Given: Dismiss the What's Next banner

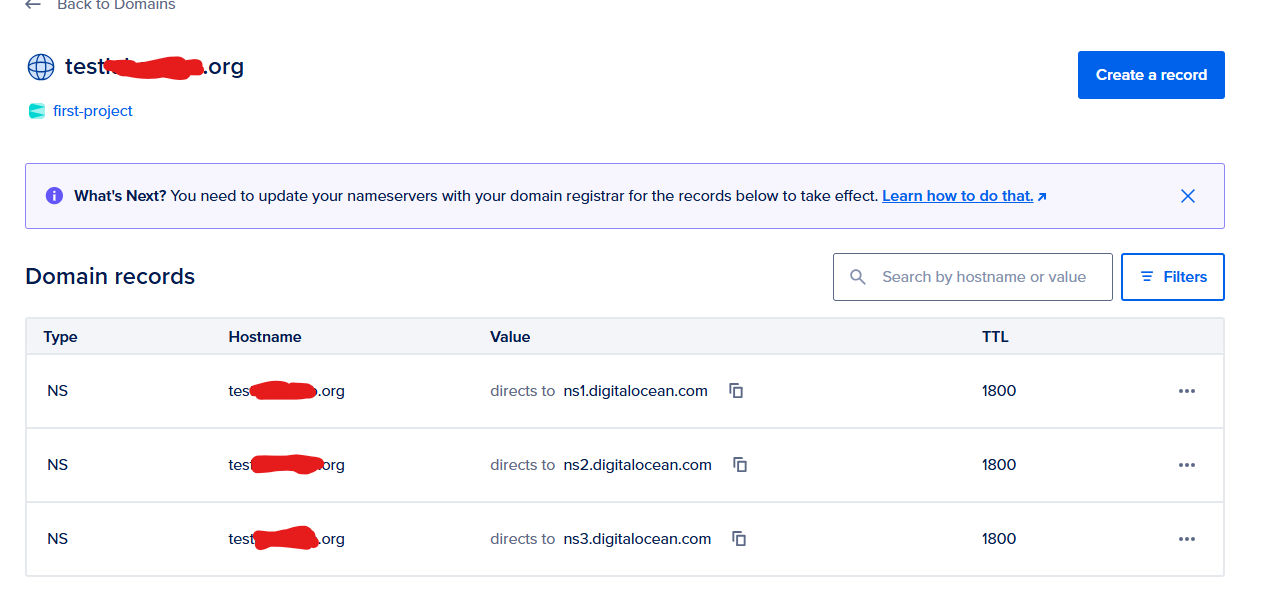Looking at the screenshot, I should [x=1188, y=196].
